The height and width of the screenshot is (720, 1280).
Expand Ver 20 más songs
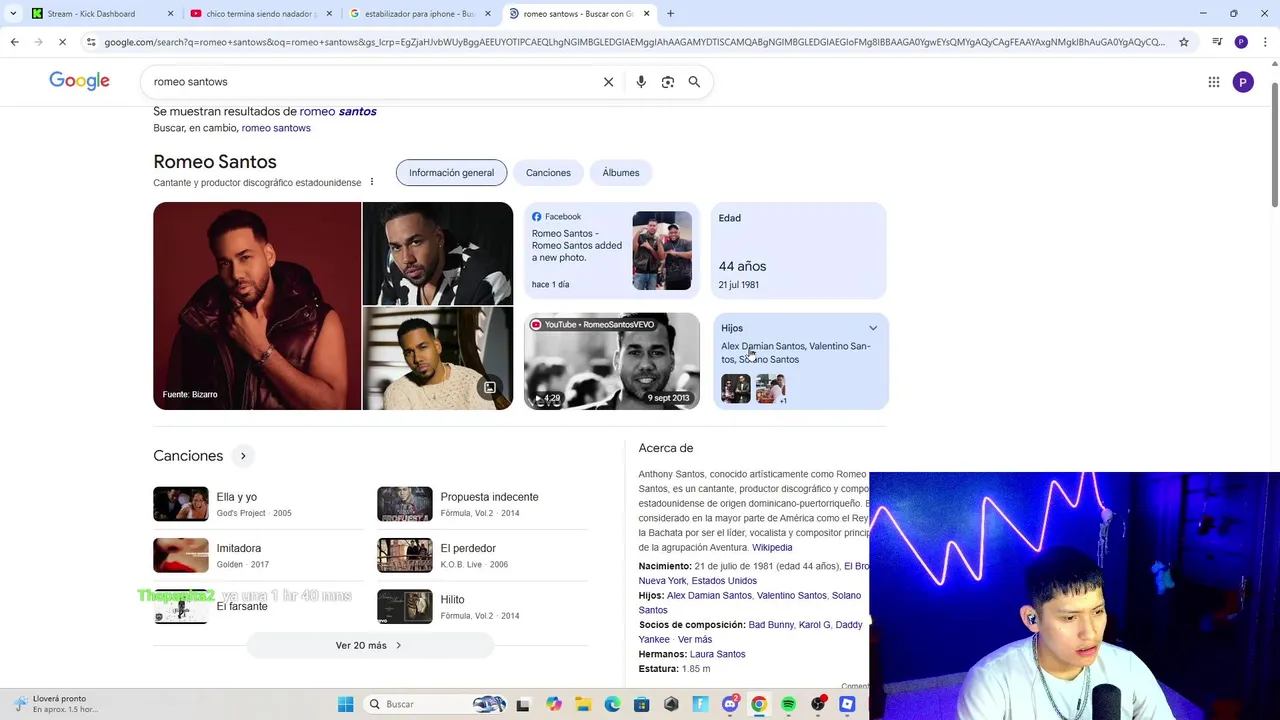[369, 645]
